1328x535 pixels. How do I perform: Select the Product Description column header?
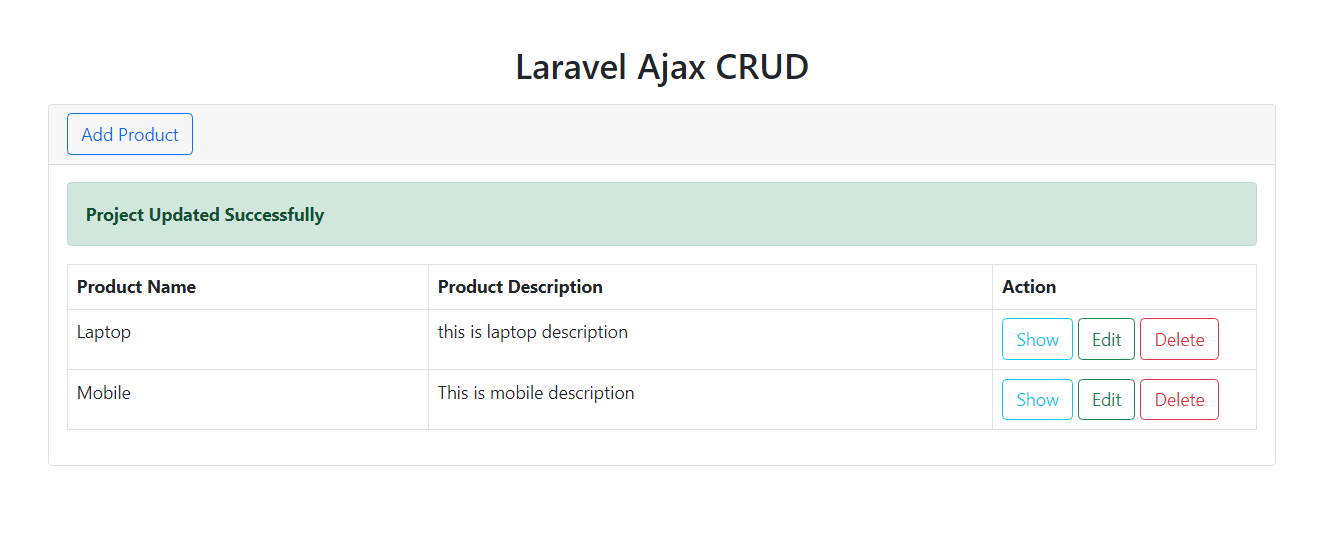pos(520,287)
